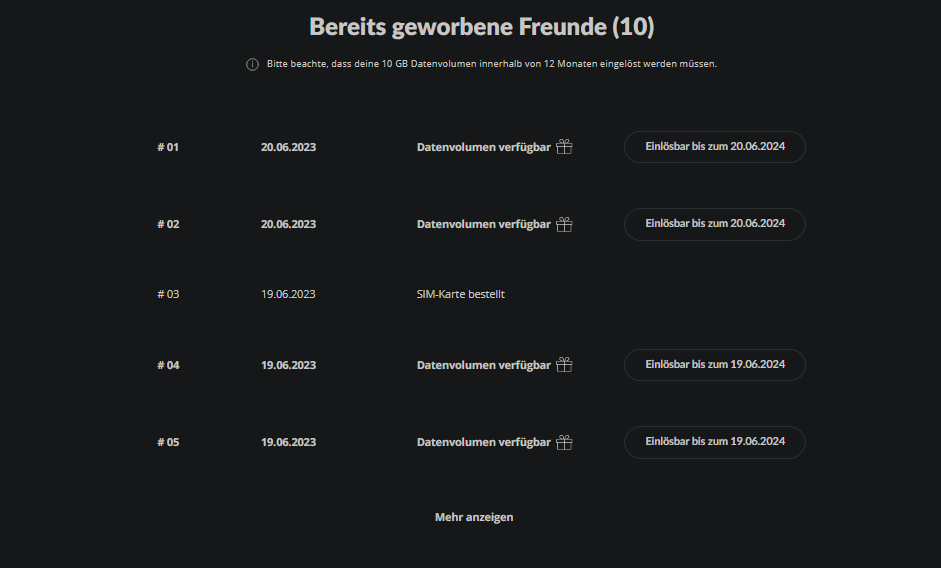
Task: Click the gift icon in row #01
Action: tap(564, 147)
